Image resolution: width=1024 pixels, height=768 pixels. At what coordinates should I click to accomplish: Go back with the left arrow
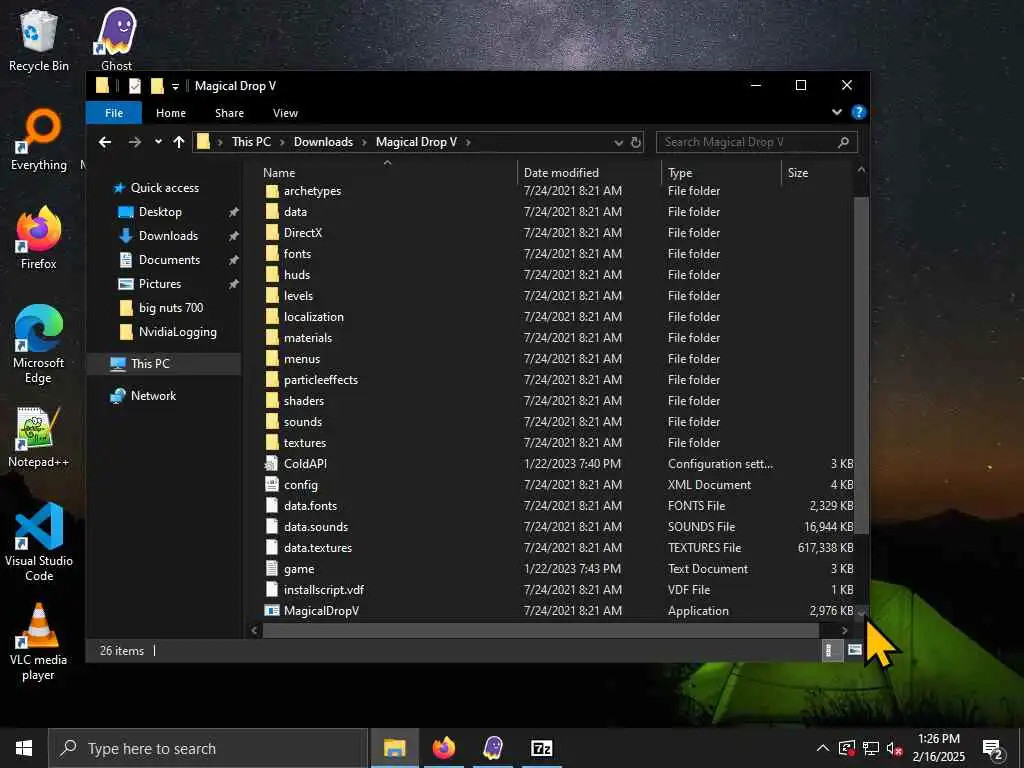105,142
